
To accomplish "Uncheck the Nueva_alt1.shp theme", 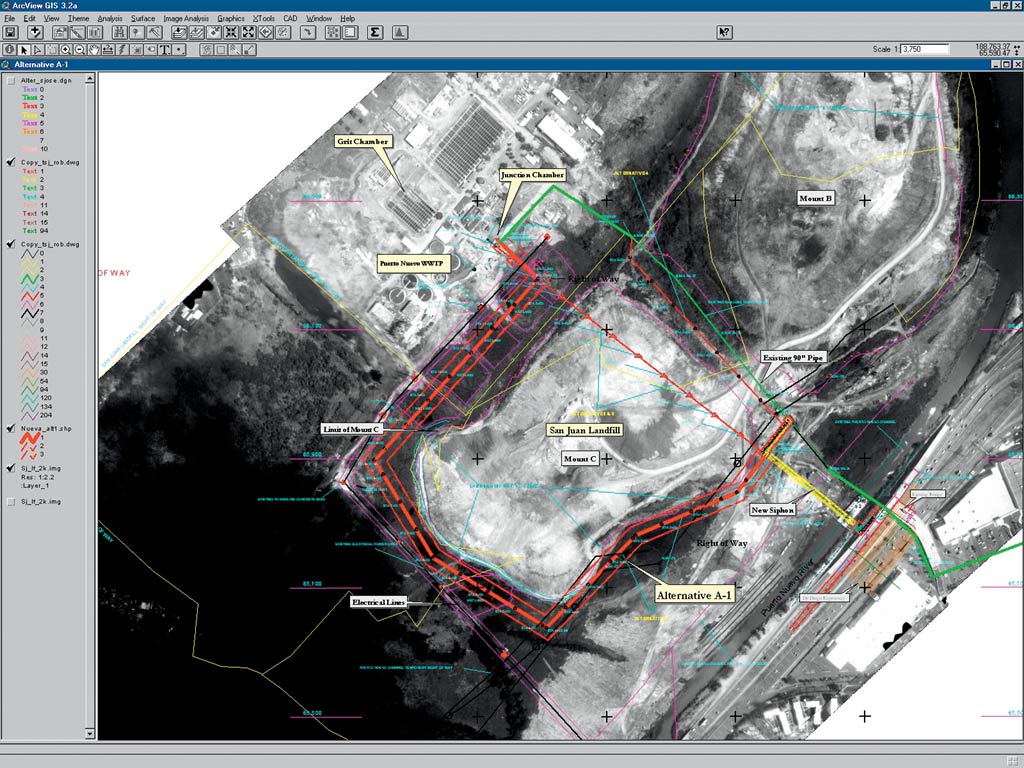I will tap(10, 429).
